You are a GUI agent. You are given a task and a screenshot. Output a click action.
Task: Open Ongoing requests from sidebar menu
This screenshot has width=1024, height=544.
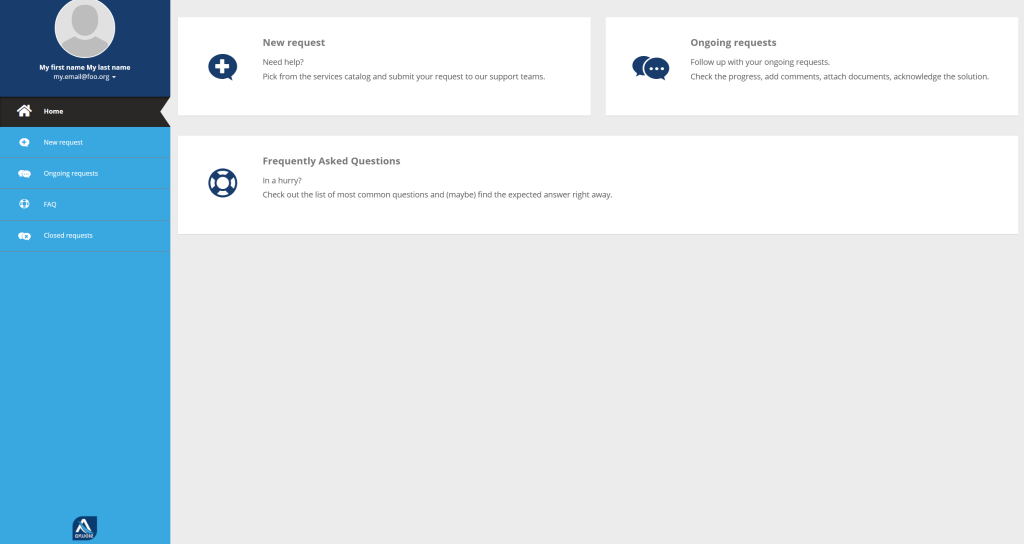coord(85,174)
